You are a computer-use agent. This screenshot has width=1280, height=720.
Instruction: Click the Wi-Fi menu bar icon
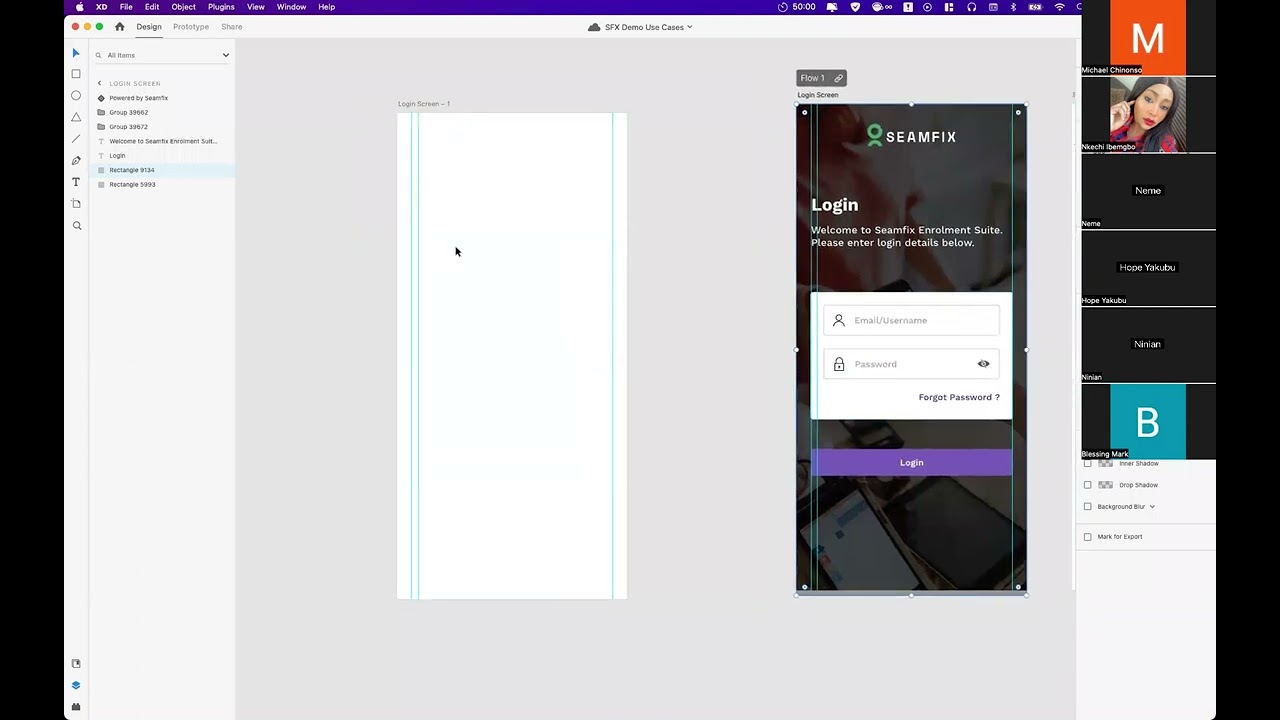click(x=1060, y=7)
